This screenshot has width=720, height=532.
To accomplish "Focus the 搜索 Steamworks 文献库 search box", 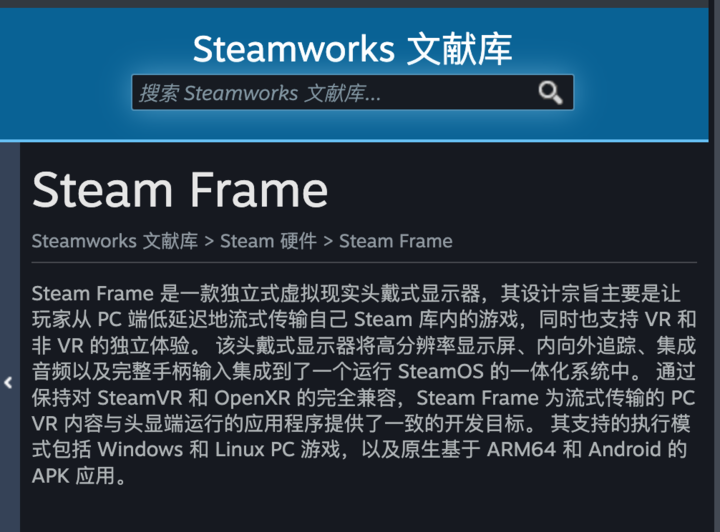I will pos(352,93).
